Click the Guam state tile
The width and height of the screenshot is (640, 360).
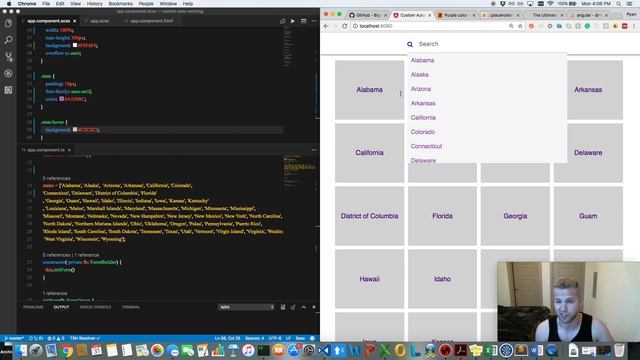[x=588, y=216]
